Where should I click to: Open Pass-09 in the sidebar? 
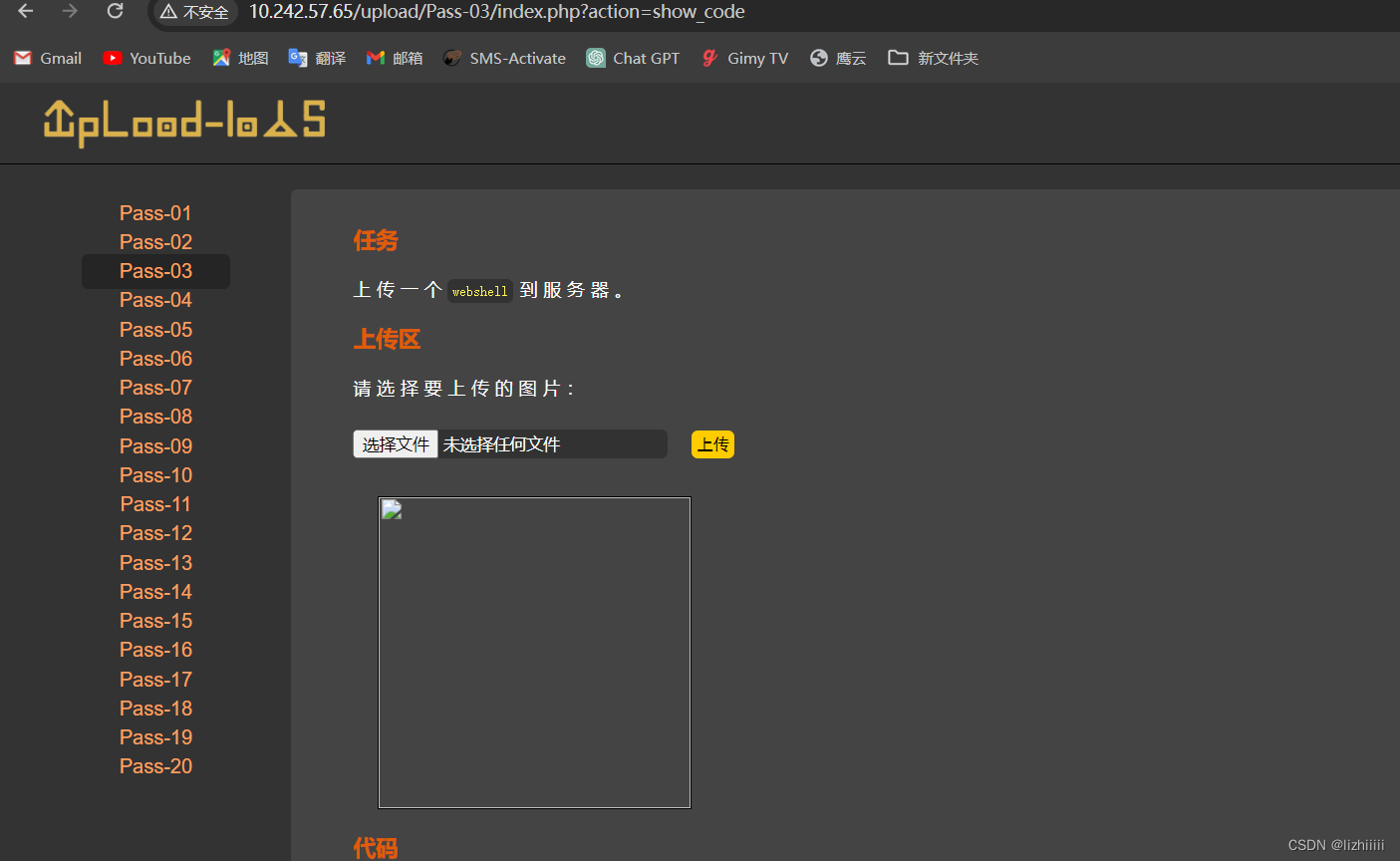click(155, 446)
